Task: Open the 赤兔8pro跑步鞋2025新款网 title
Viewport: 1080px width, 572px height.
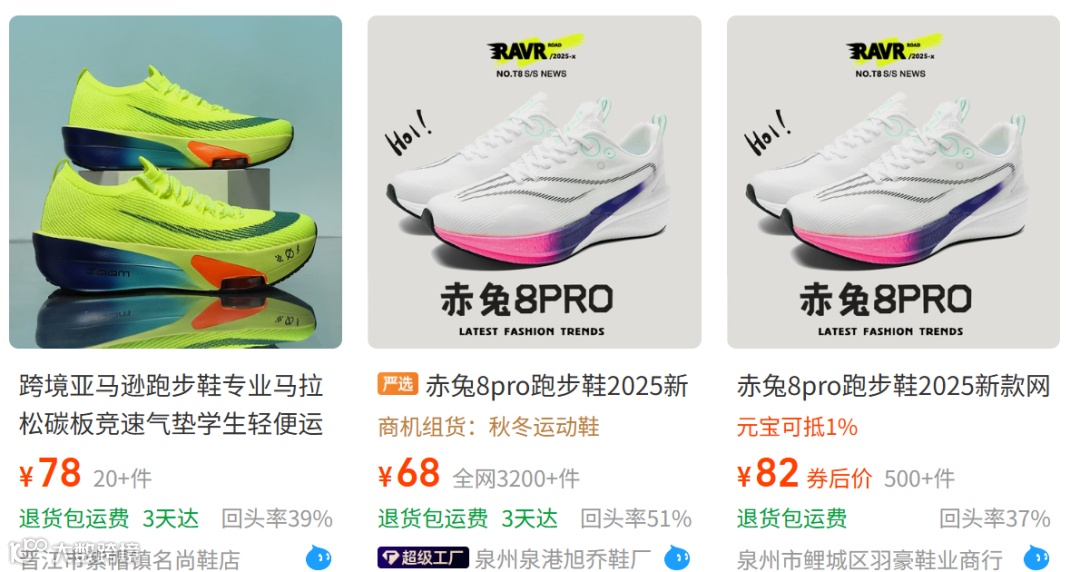Action: pyautogui.click(x=893, y=385)
